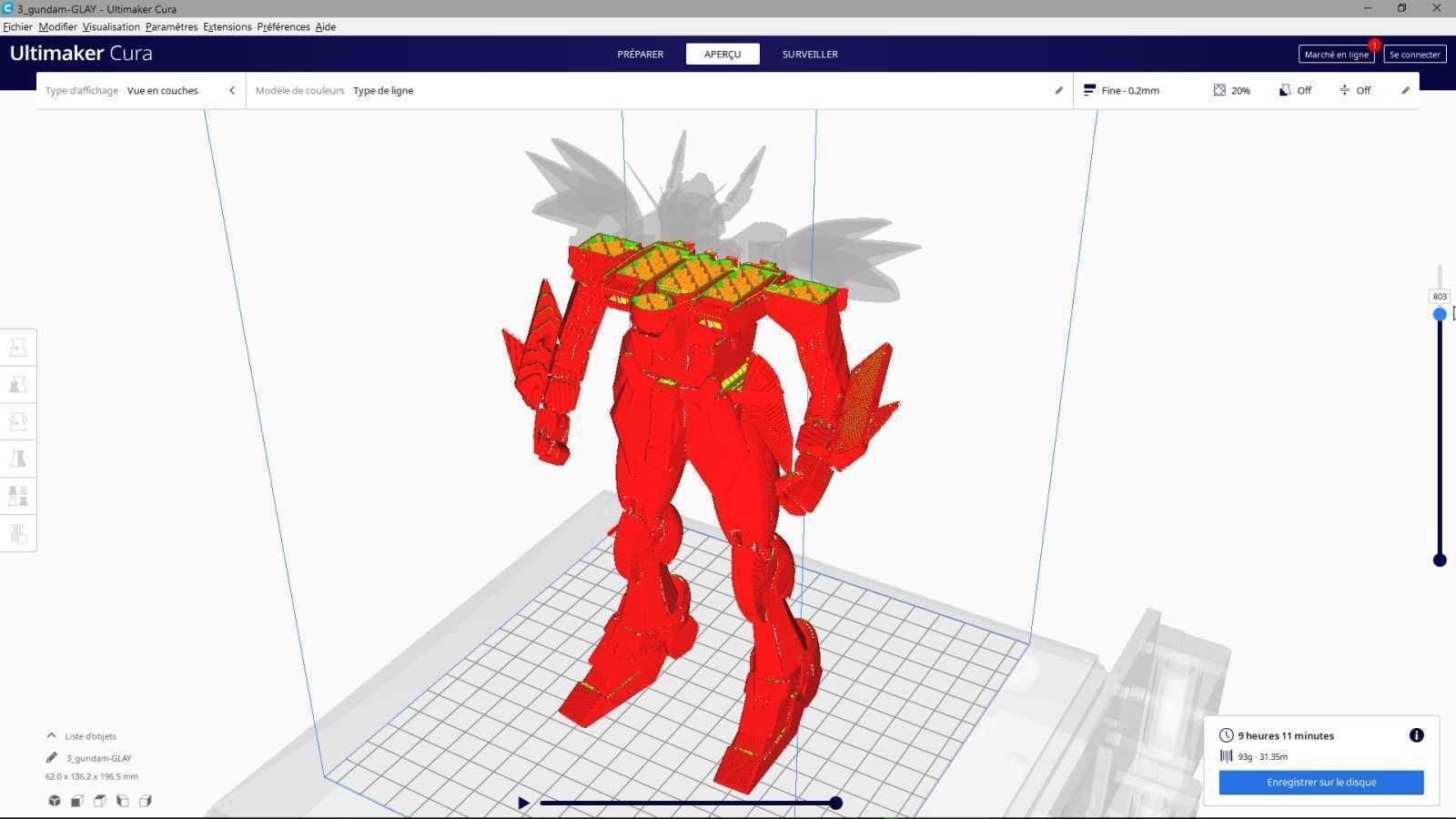Select 3_gundam-GLAY in the object list
This screenshot has width=1456, height=819.
(98, 758)
